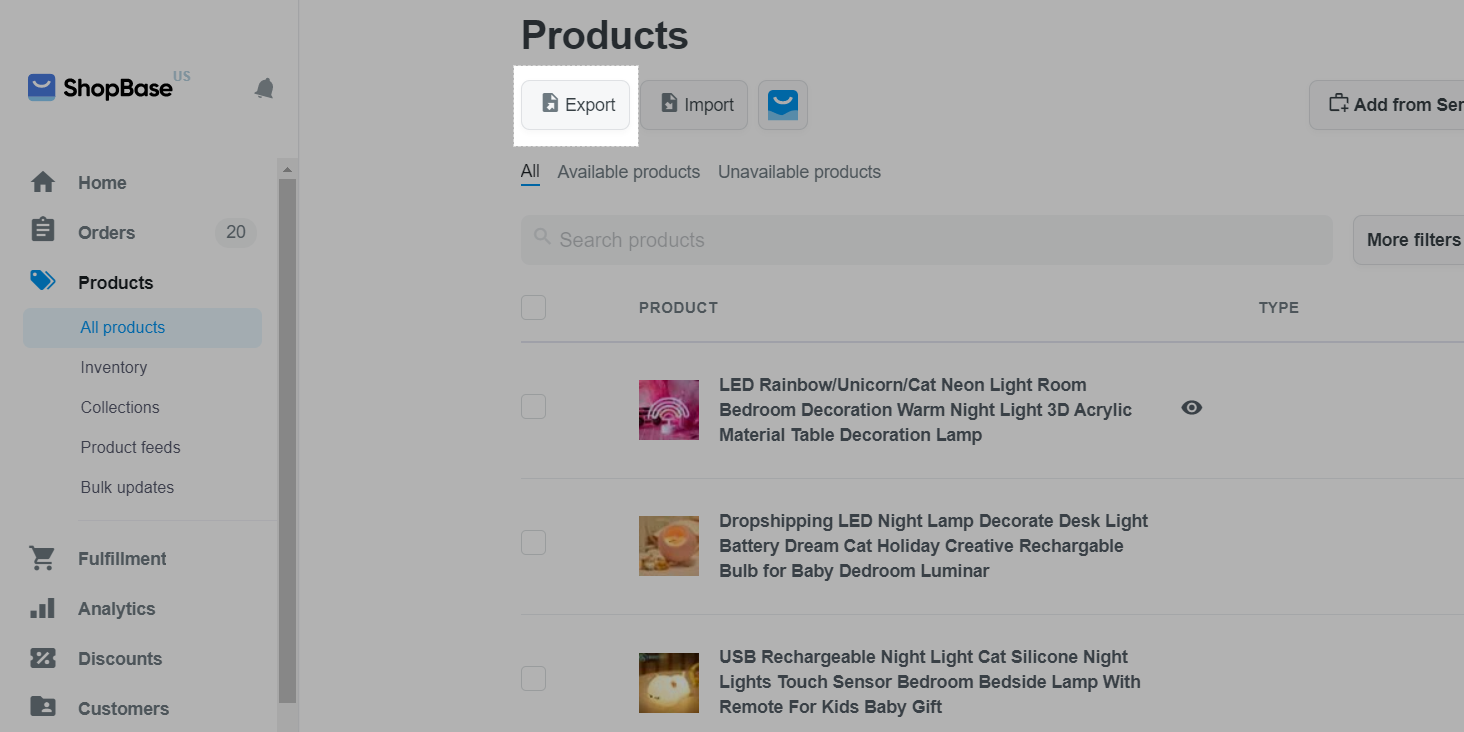1464x732 pixels.
Task: Select the Dropshipping LED Night Lamp checkbox
Action: [534, 543]
